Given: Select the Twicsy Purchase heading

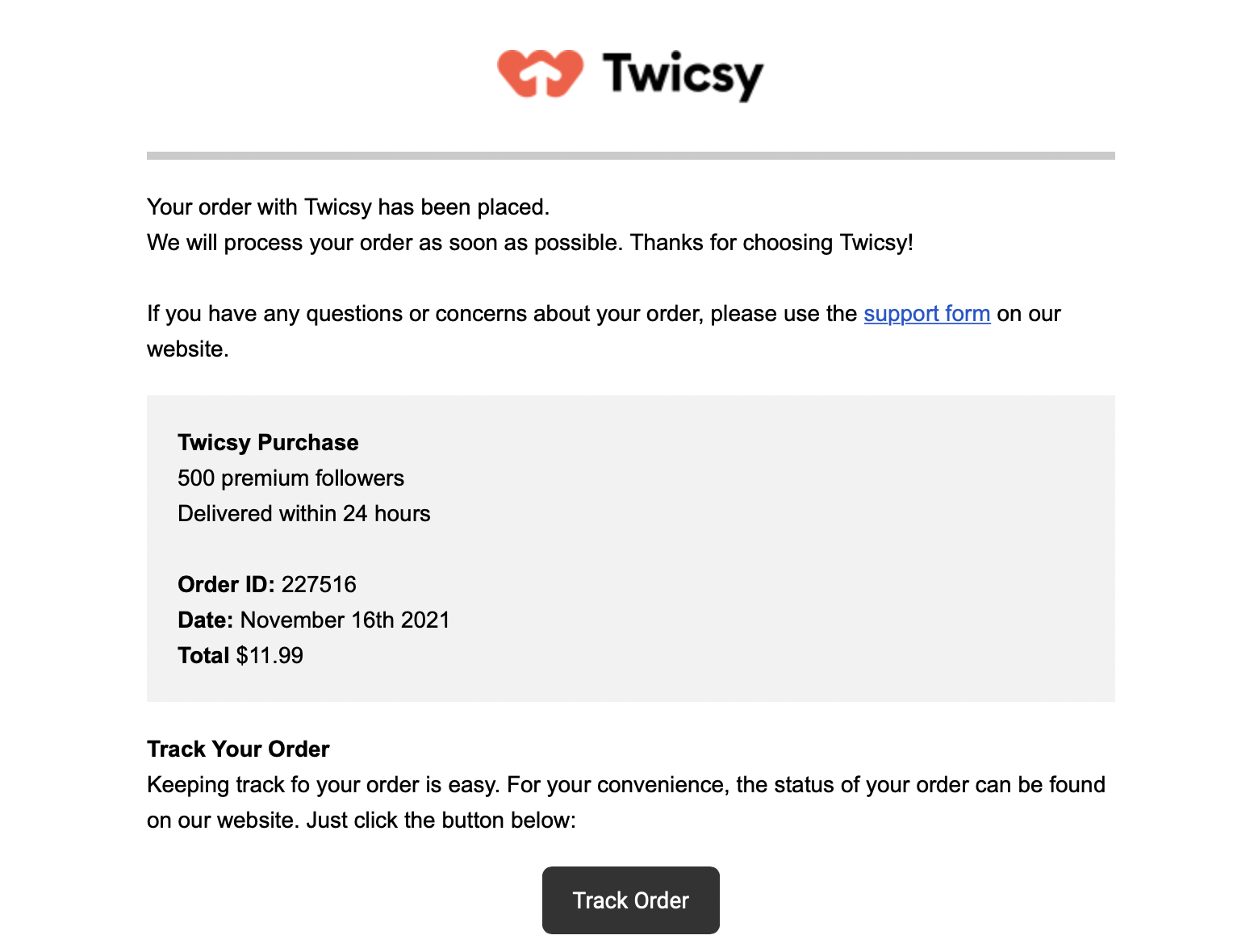Looking at the screenshot, I should point(268,443).
